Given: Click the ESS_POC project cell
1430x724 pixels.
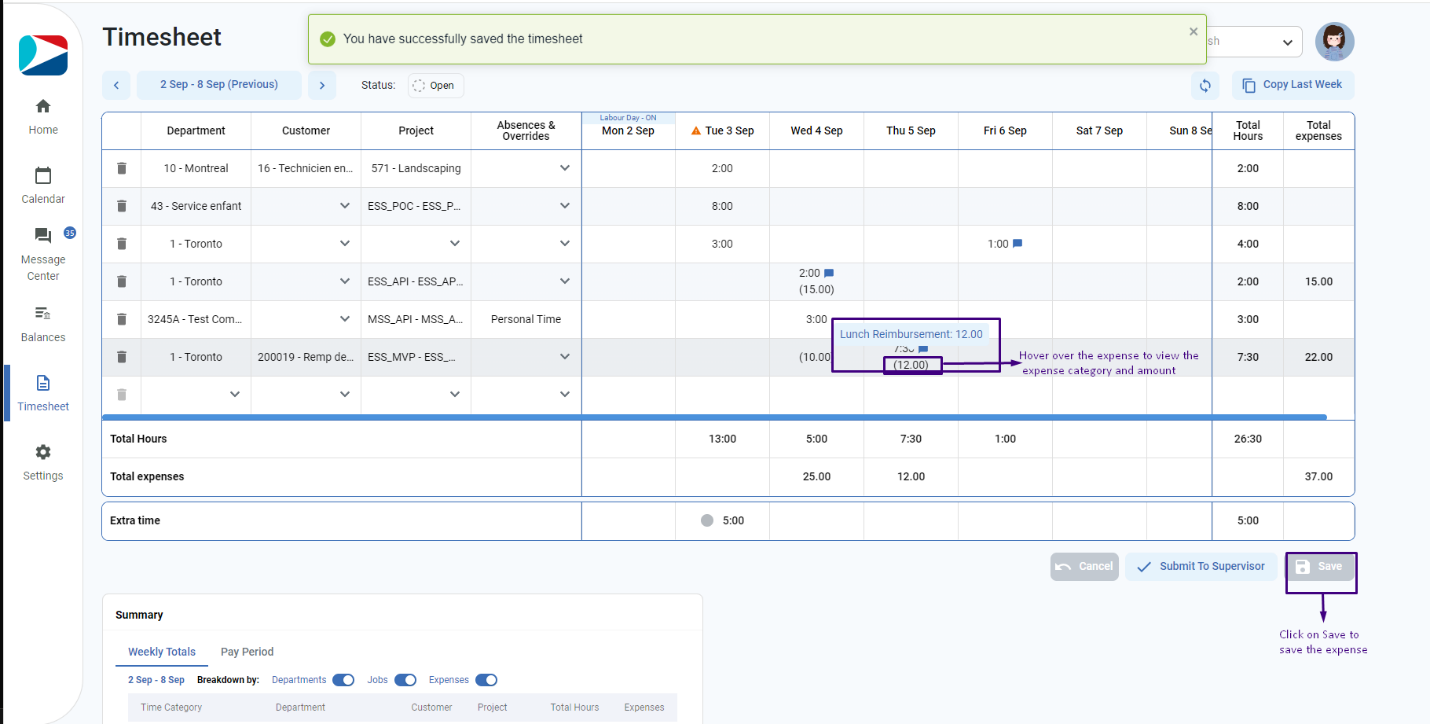Looking at the screenshot, I should click(x=416, y=206).
